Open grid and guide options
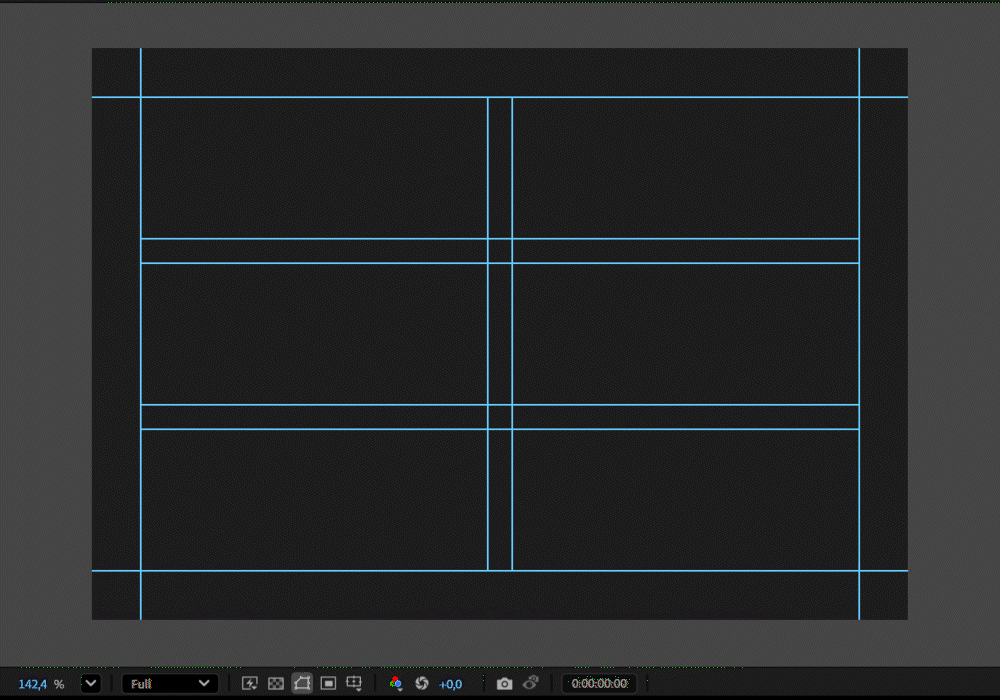 pyautogui.click(x=354, y=683)
